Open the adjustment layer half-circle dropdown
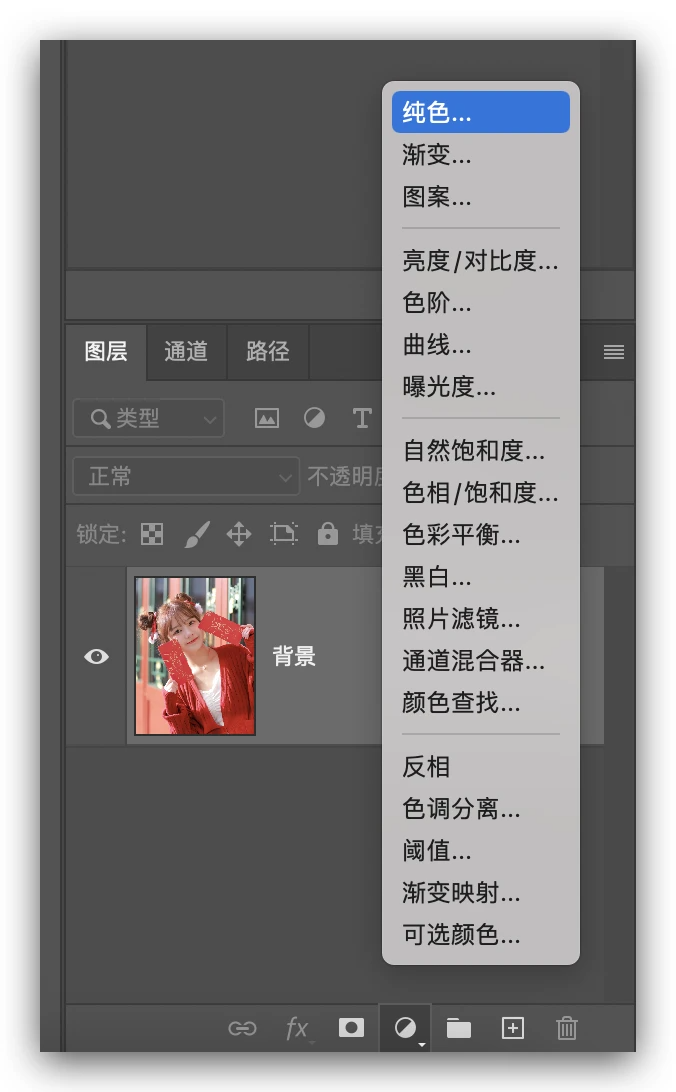The width and height of the screenshot is (676, 1092). (405, 1028)
